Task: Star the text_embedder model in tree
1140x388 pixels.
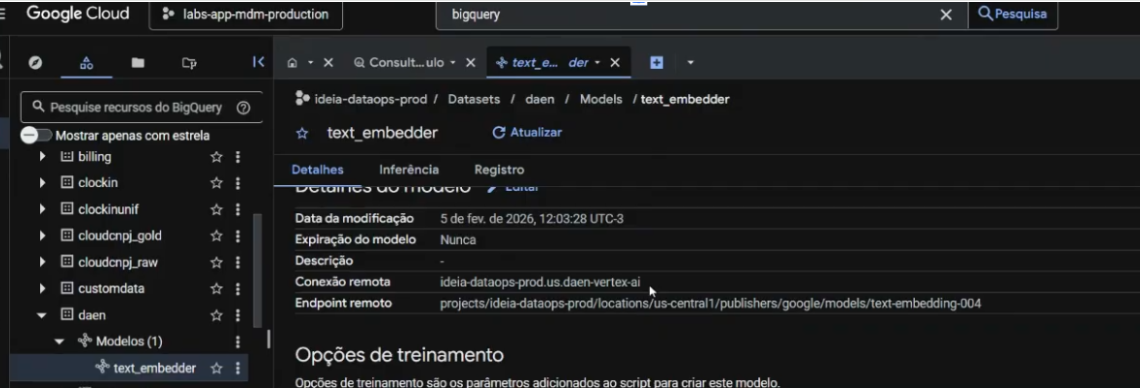Action: [216, 368]
